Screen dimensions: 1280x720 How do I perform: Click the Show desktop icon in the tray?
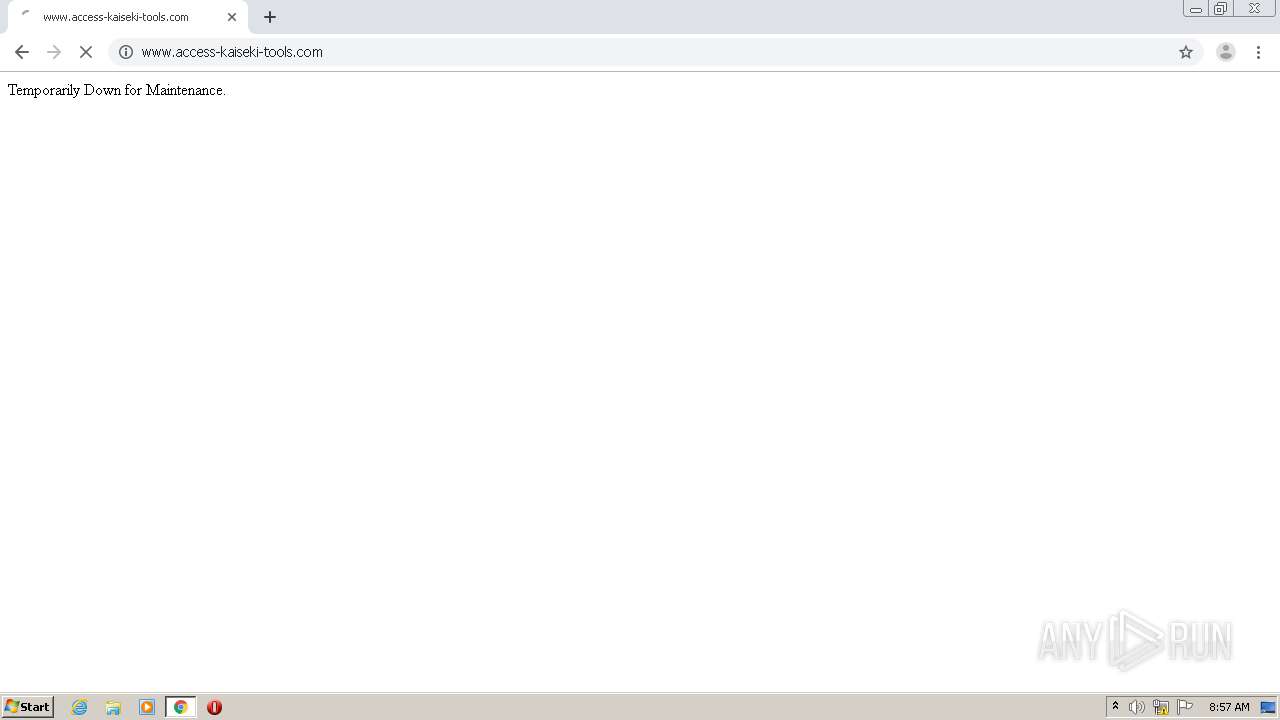1268,707
